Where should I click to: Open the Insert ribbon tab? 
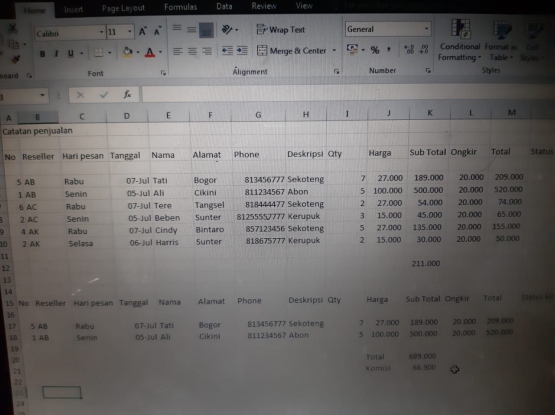[73, 9]
